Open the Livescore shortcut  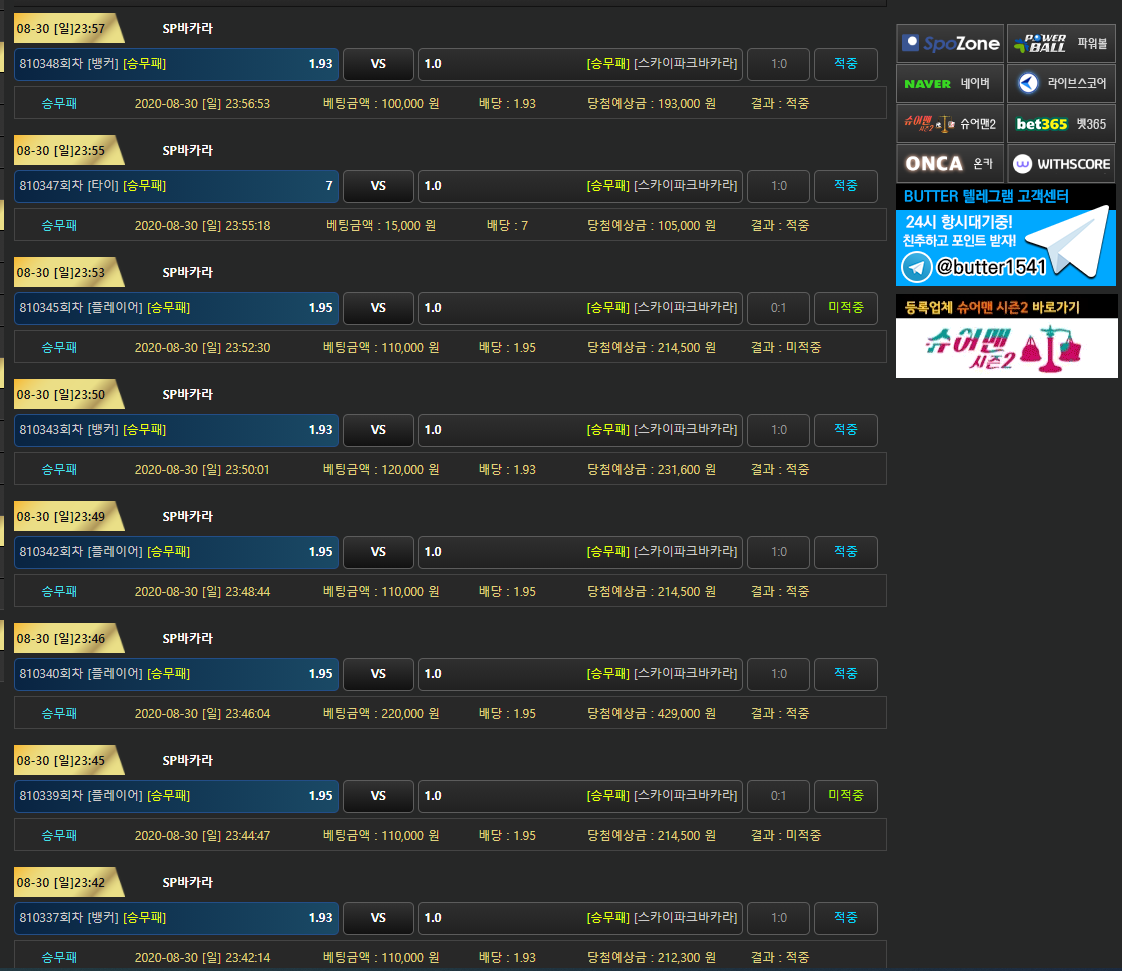1061,83
